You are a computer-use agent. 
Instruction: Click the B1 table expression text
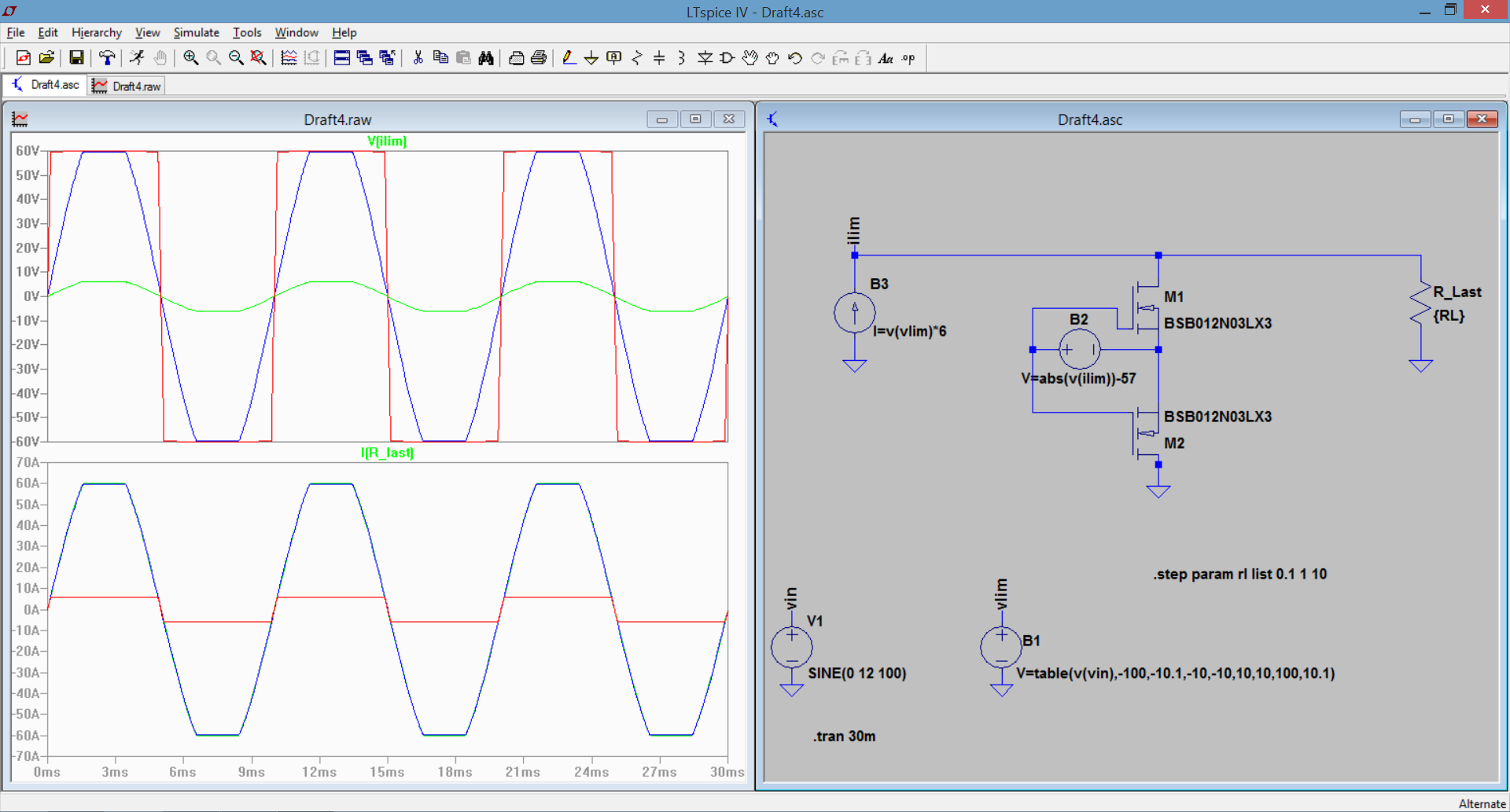(1175, 673)
